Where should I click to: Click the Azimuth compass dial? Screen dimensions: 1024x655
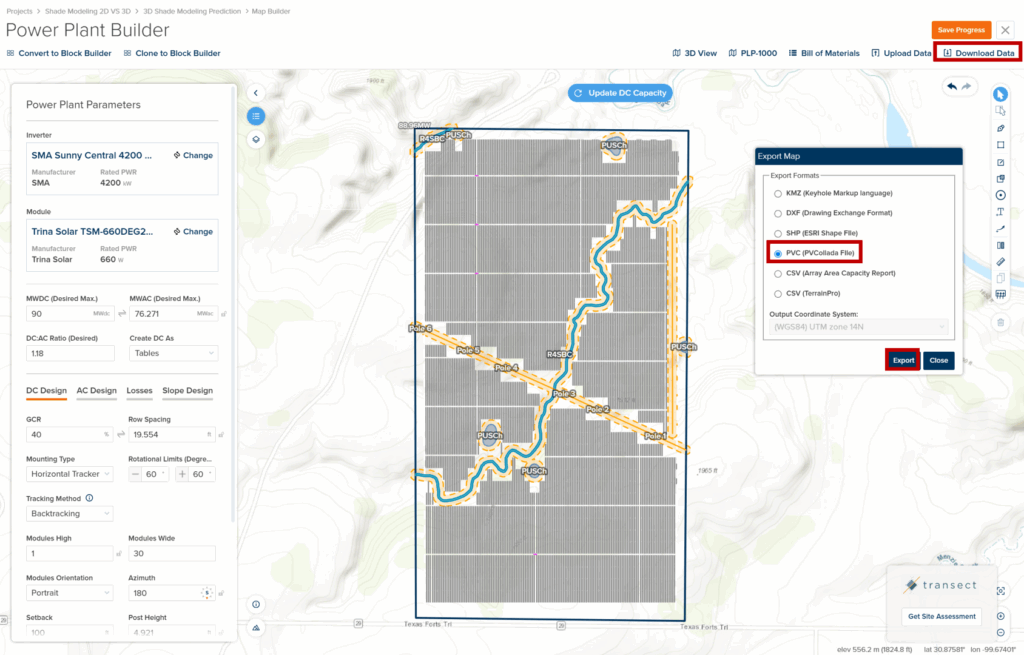tap(206, 593)
